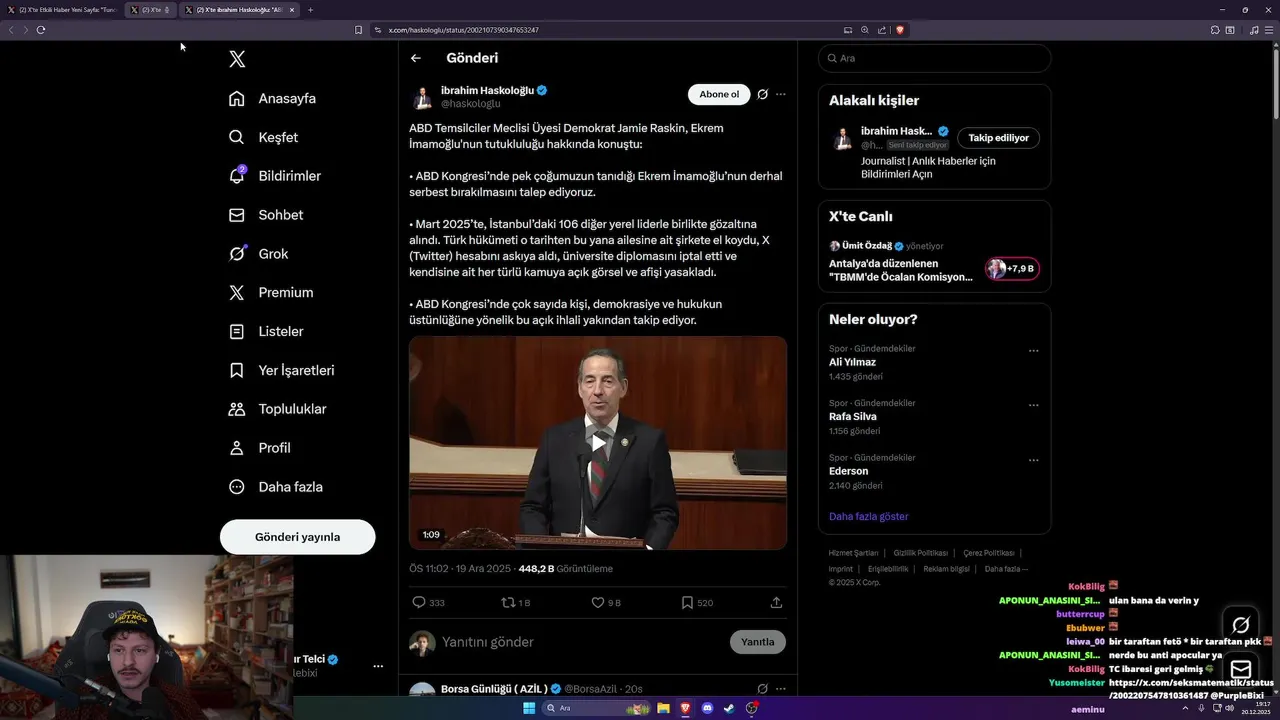
Task: Open browser hamburger menu
Action: [1270, 30]
